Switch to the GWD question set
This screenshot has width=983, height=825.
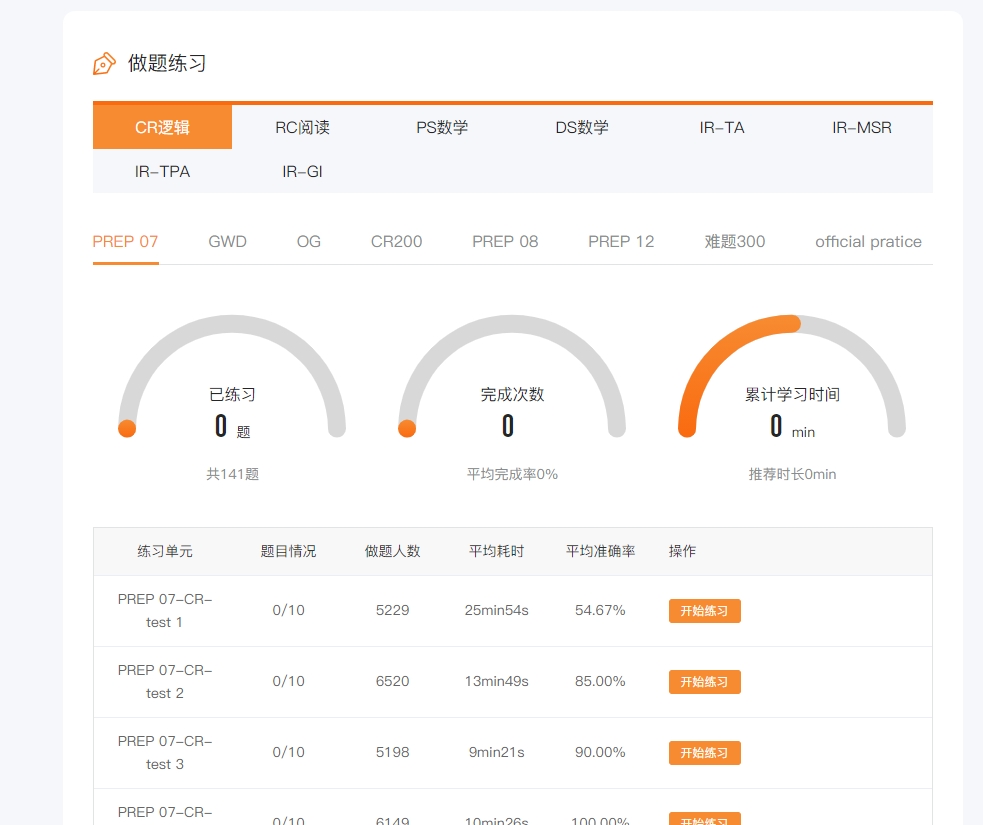point(227,241)
